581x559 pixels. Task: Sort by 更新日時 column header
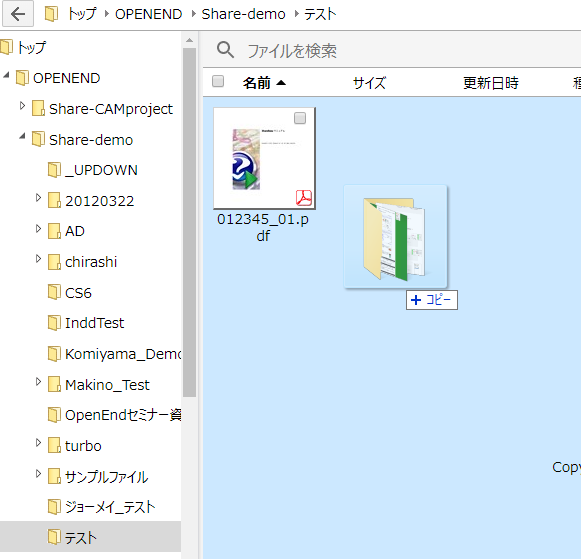click(491, 83)
